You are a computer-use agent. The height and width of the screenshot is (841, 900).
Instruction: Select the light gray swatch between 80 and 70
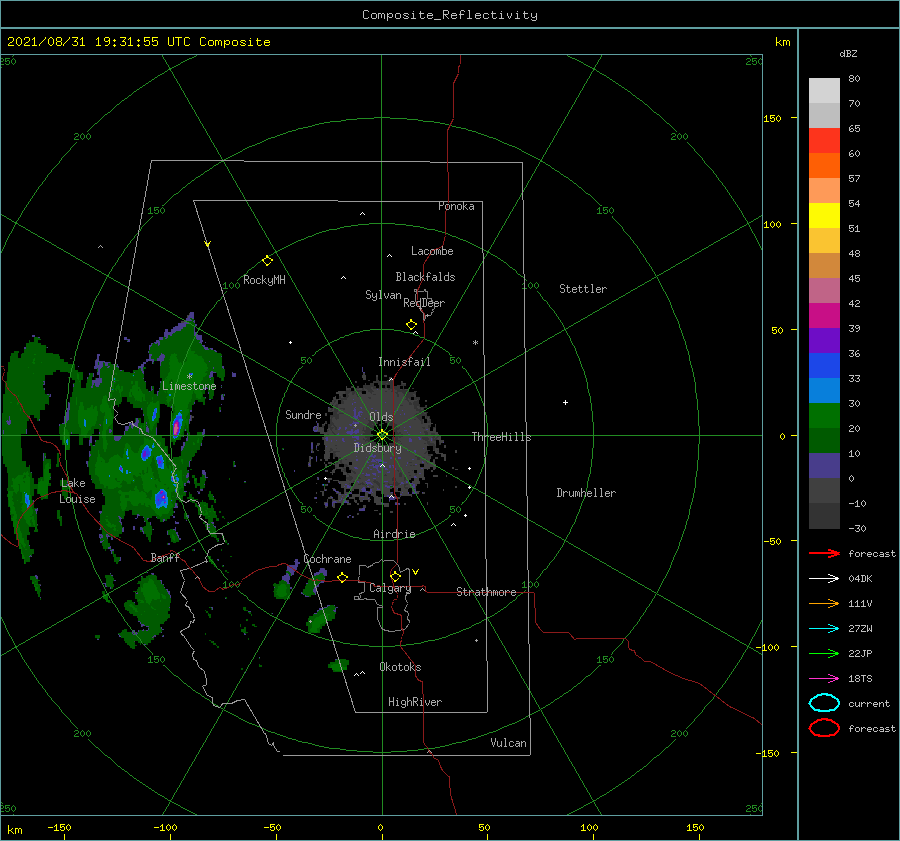tap(824, 91)
